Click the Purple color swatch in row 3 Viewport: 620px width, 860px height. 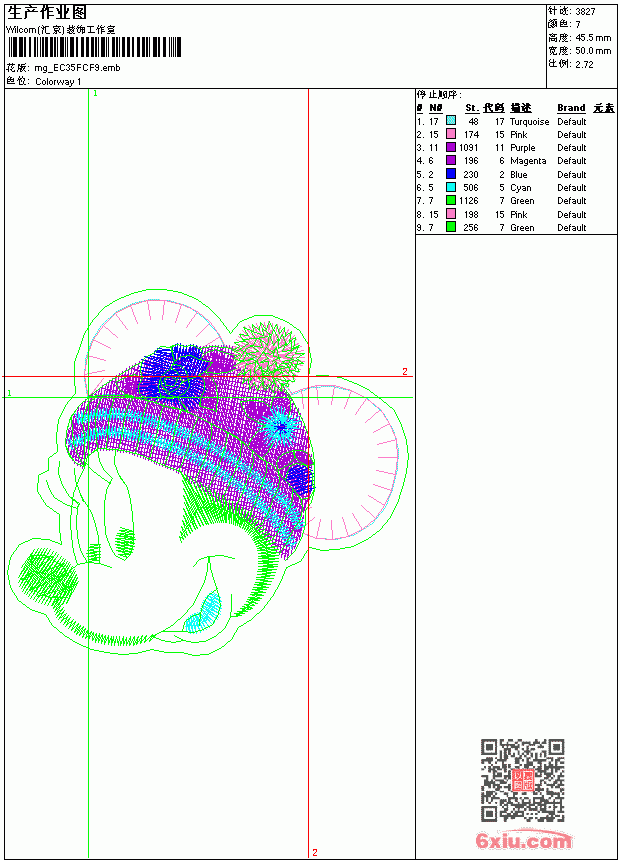[450, 147]
